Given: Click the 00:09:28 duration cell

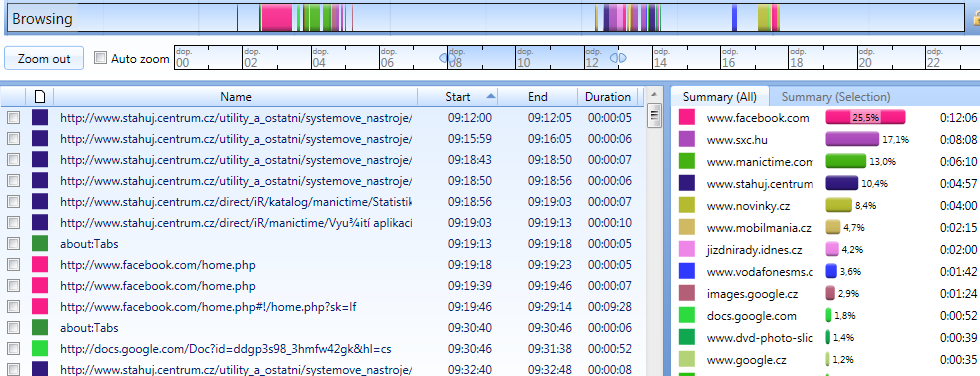Looking at the screenshot, I should click(609, 307).
